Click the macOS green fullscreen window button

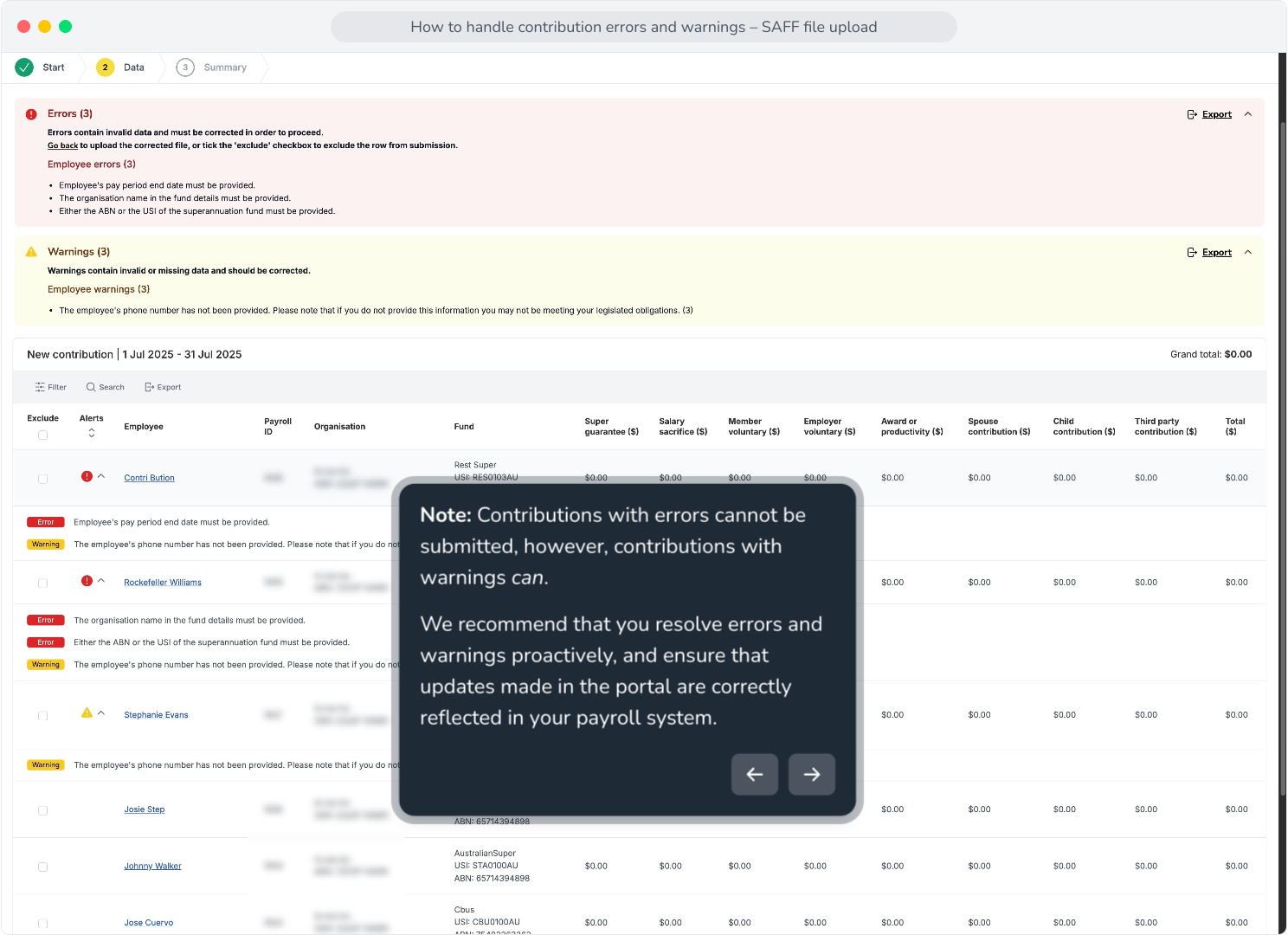point(65,27)
